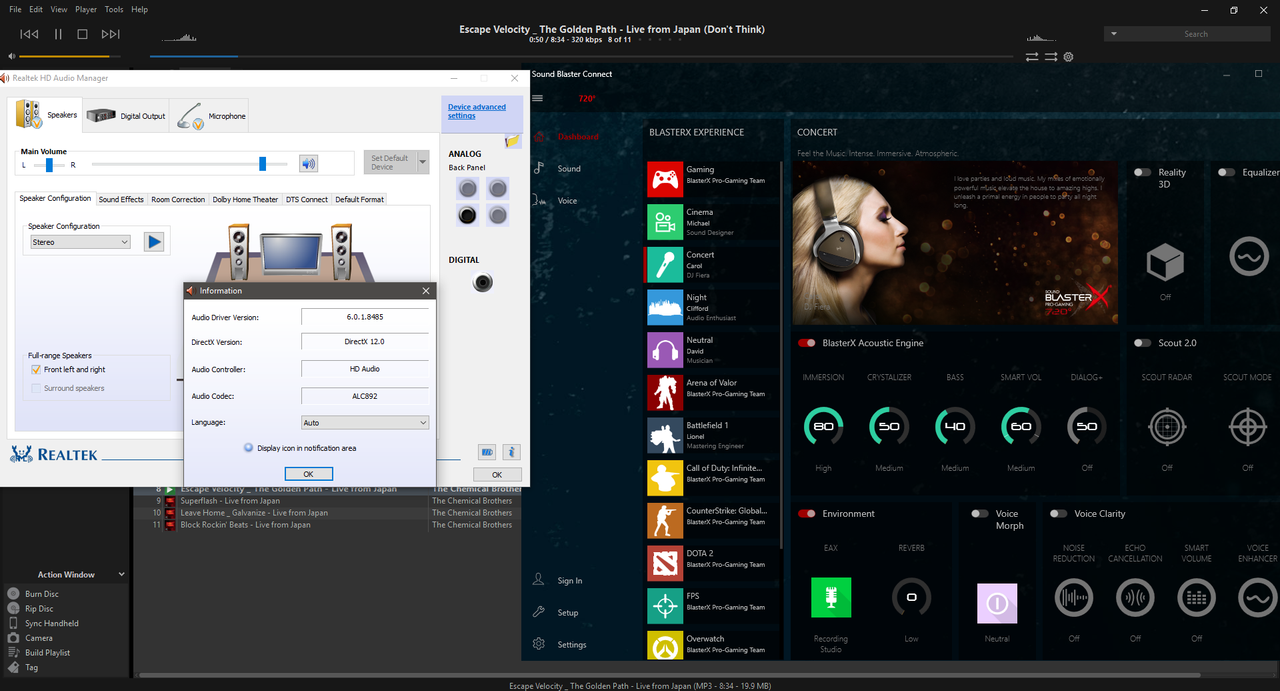1280x691 pixels.
Task: Select the Overwatch profile icon
Action: click(665, 645)
